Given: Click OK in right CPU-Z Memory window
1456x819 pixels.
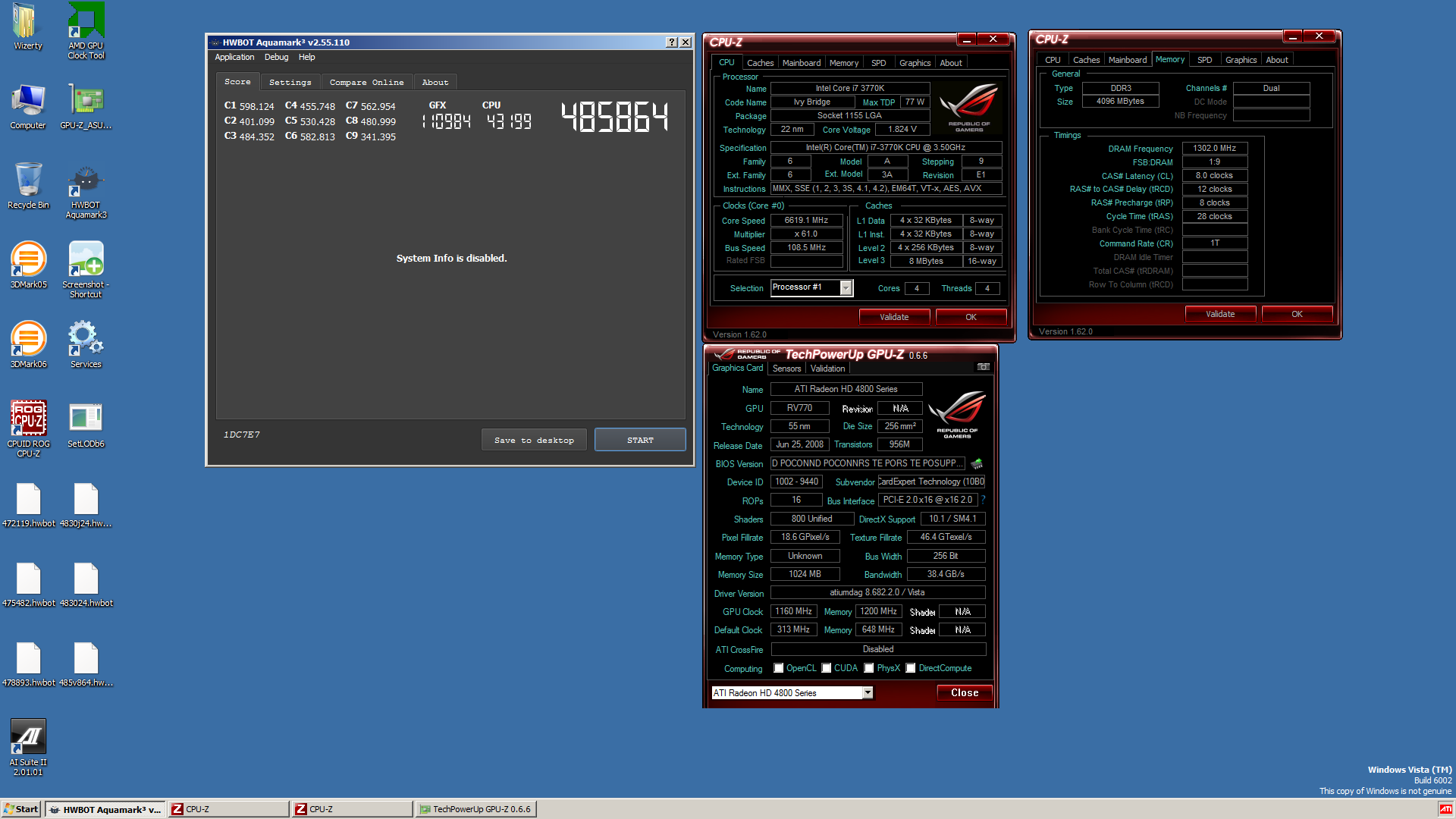Looking at the screenshot, I should (1297, 314).
